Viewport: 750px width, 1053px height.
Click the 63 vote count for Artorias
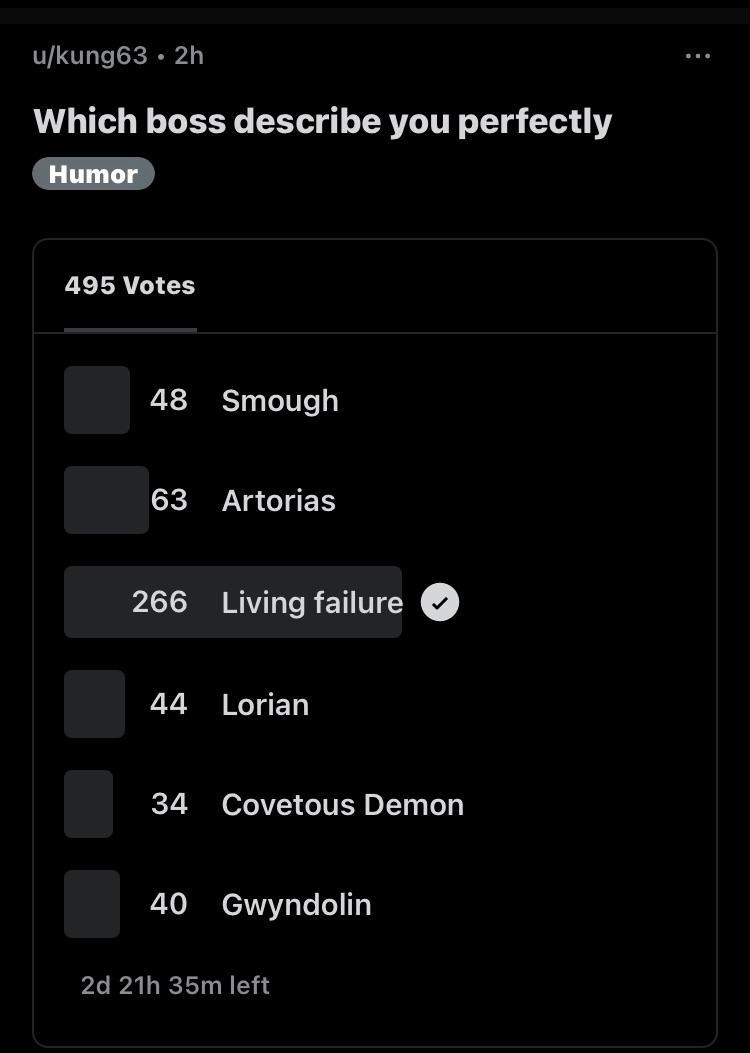point(169,500)
